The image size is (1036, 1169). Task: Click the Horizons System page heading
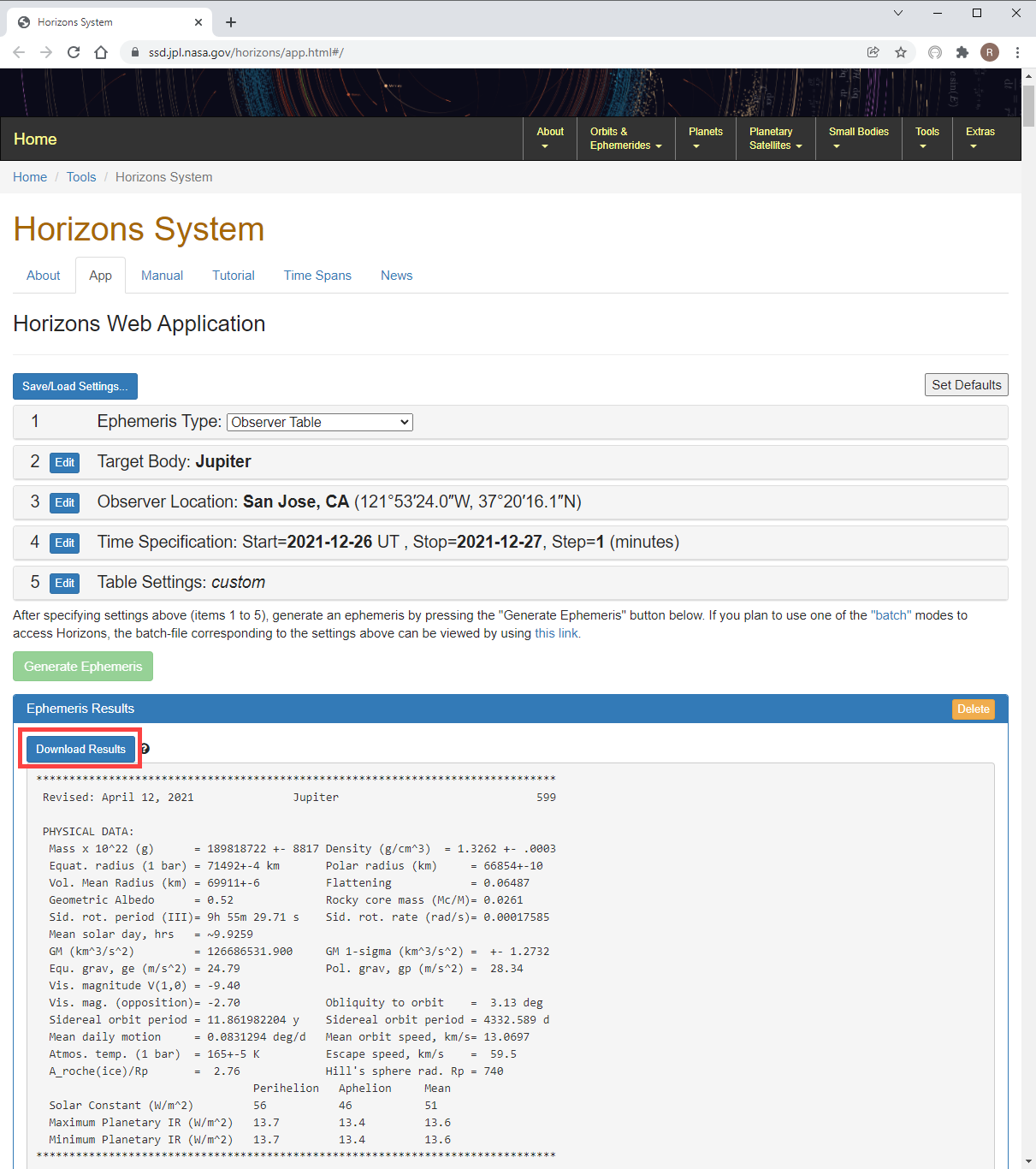[139, 229]
